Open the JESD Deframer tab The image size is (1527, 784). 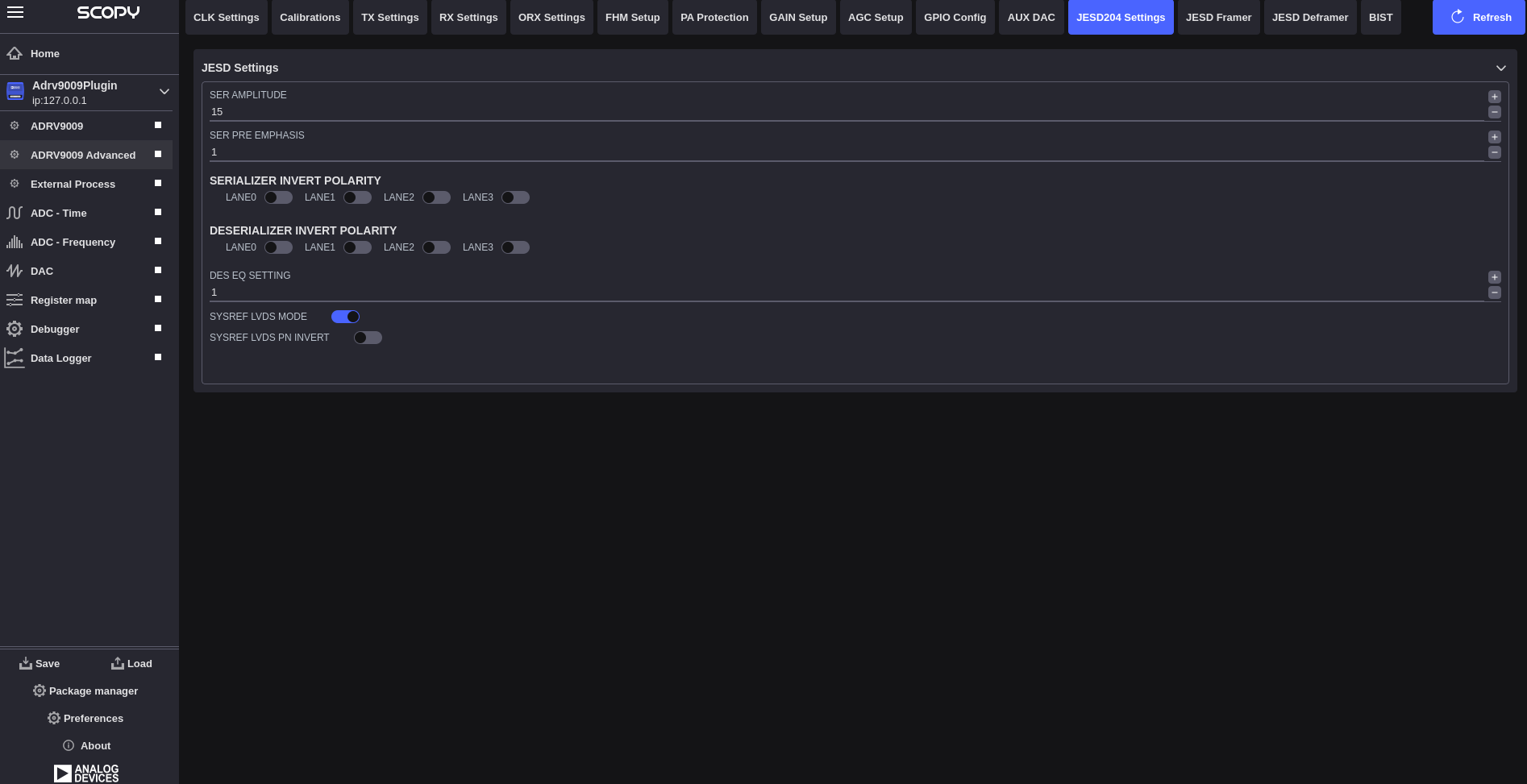click(x=1310, y=17)
